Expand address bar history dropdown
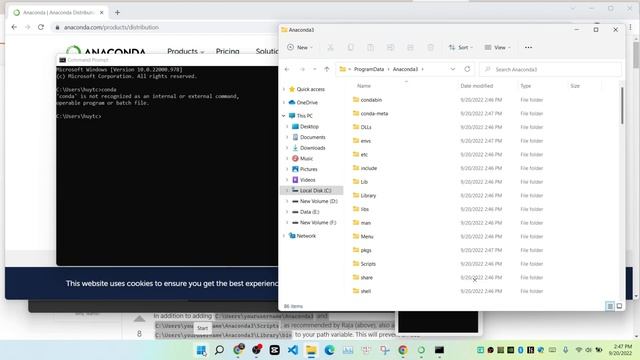The image size is (640, 360). tap(453, 69)
